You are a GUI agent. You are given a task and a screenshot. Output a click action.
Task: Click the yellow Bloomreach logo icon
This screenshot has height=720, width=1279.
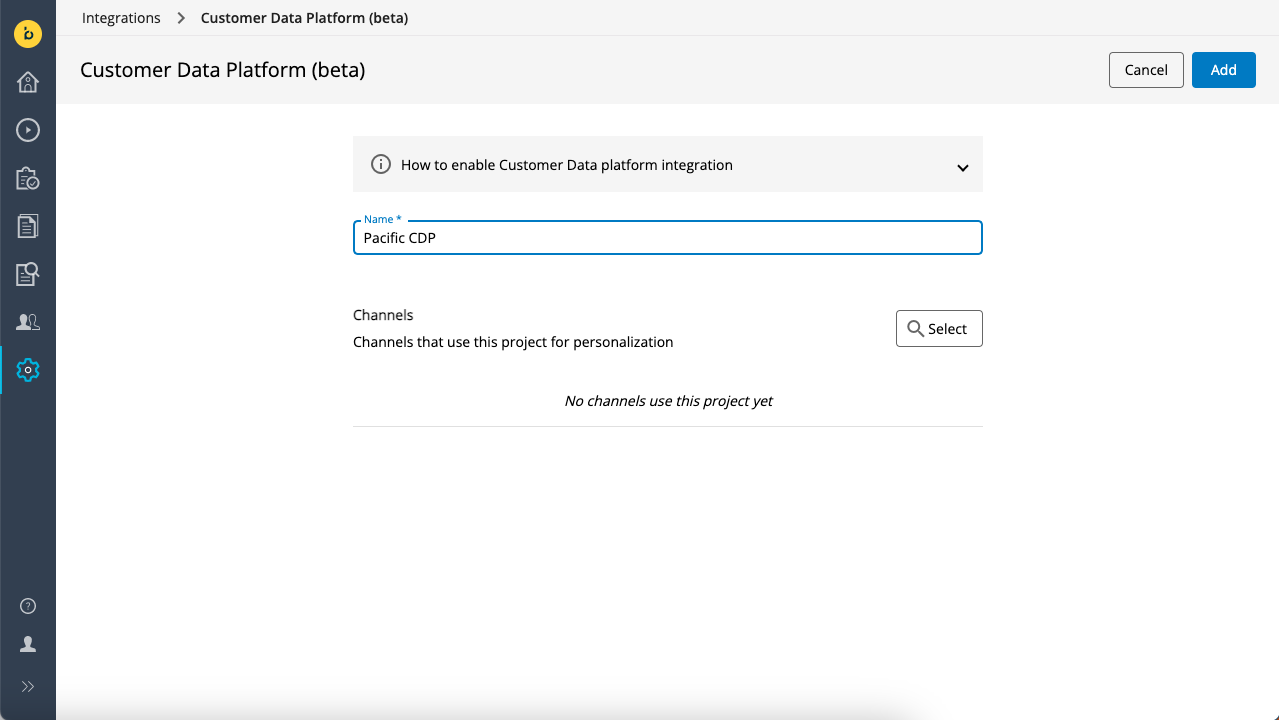(28, 34)
